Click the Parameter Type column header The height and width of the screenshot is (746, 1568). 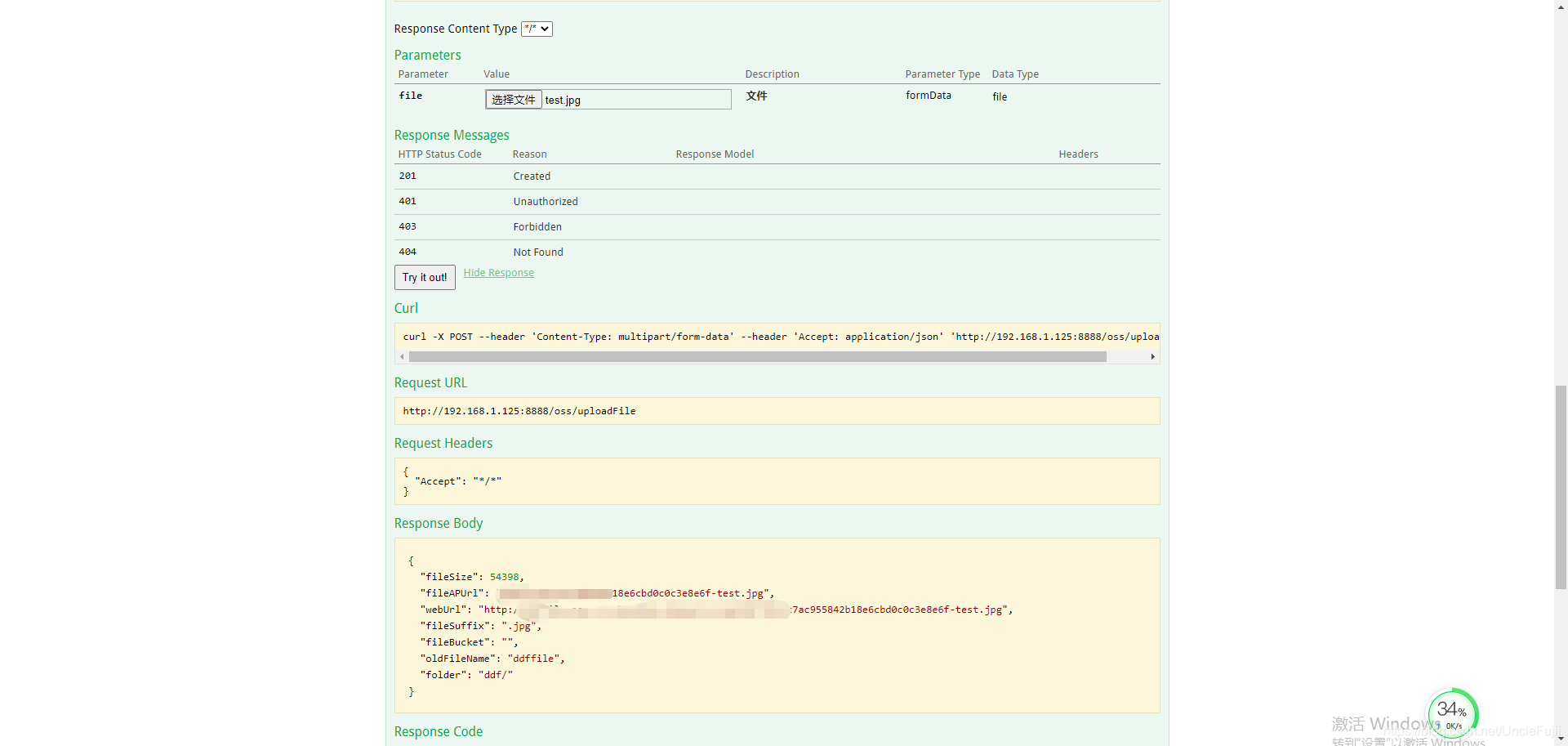942,74
